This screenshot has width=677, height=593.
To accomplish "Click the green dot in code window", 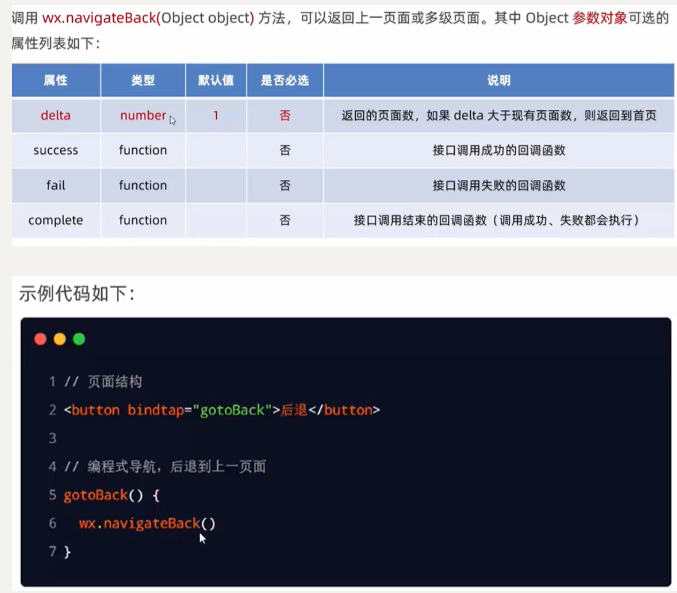I will click(79, 339).
